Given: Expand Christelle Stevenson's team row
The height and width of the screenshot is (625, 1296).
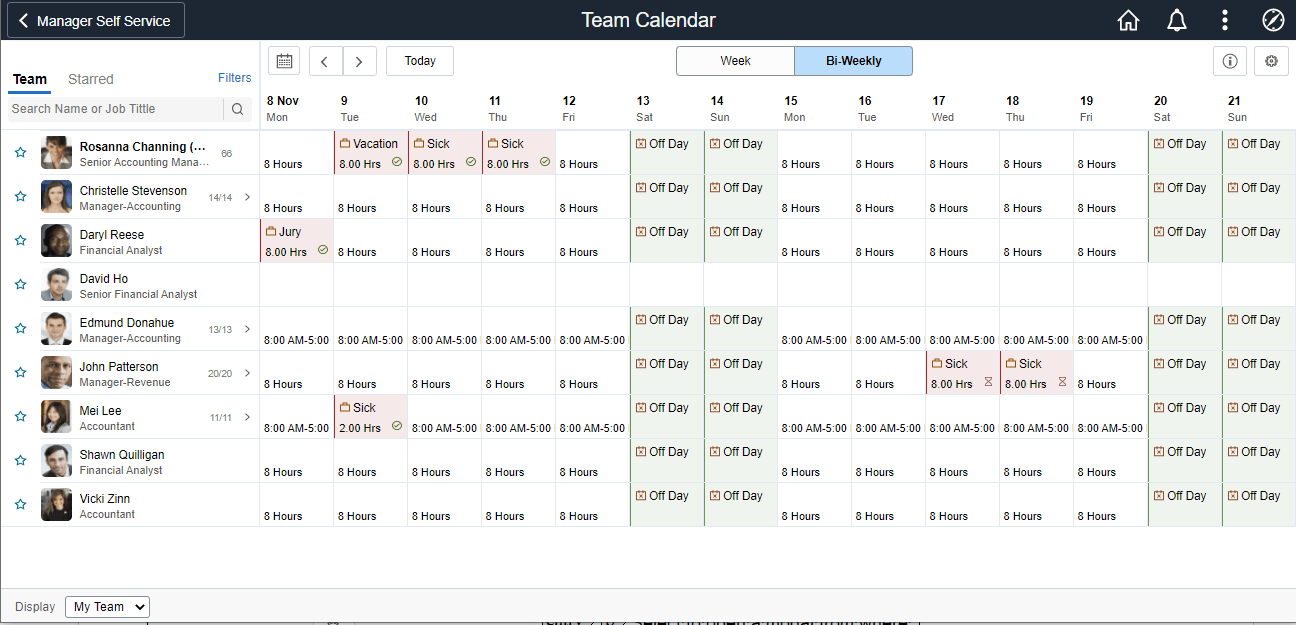Looking at the screenshot, I should click(x=246, y=196).
